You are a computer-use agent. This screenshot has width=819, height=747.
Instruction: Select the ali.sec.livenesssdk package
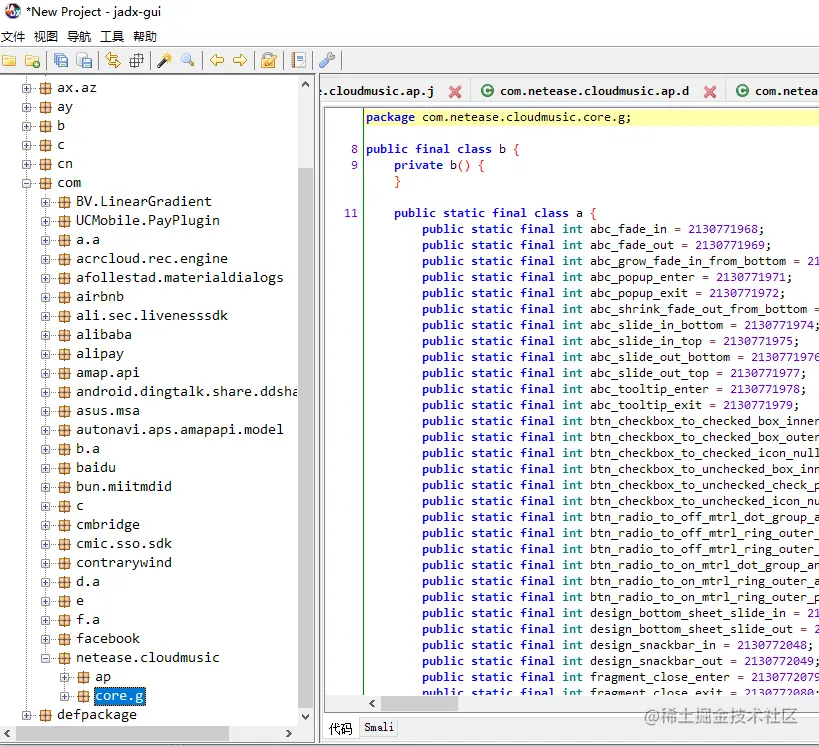tap(152, 316)
